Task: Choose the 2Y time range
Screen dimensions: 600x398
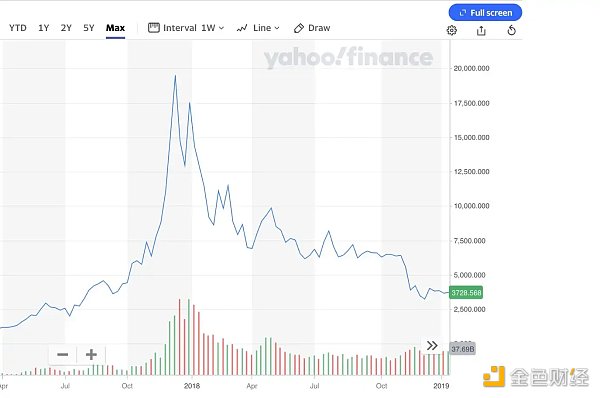Action: (x=66, y=28)
